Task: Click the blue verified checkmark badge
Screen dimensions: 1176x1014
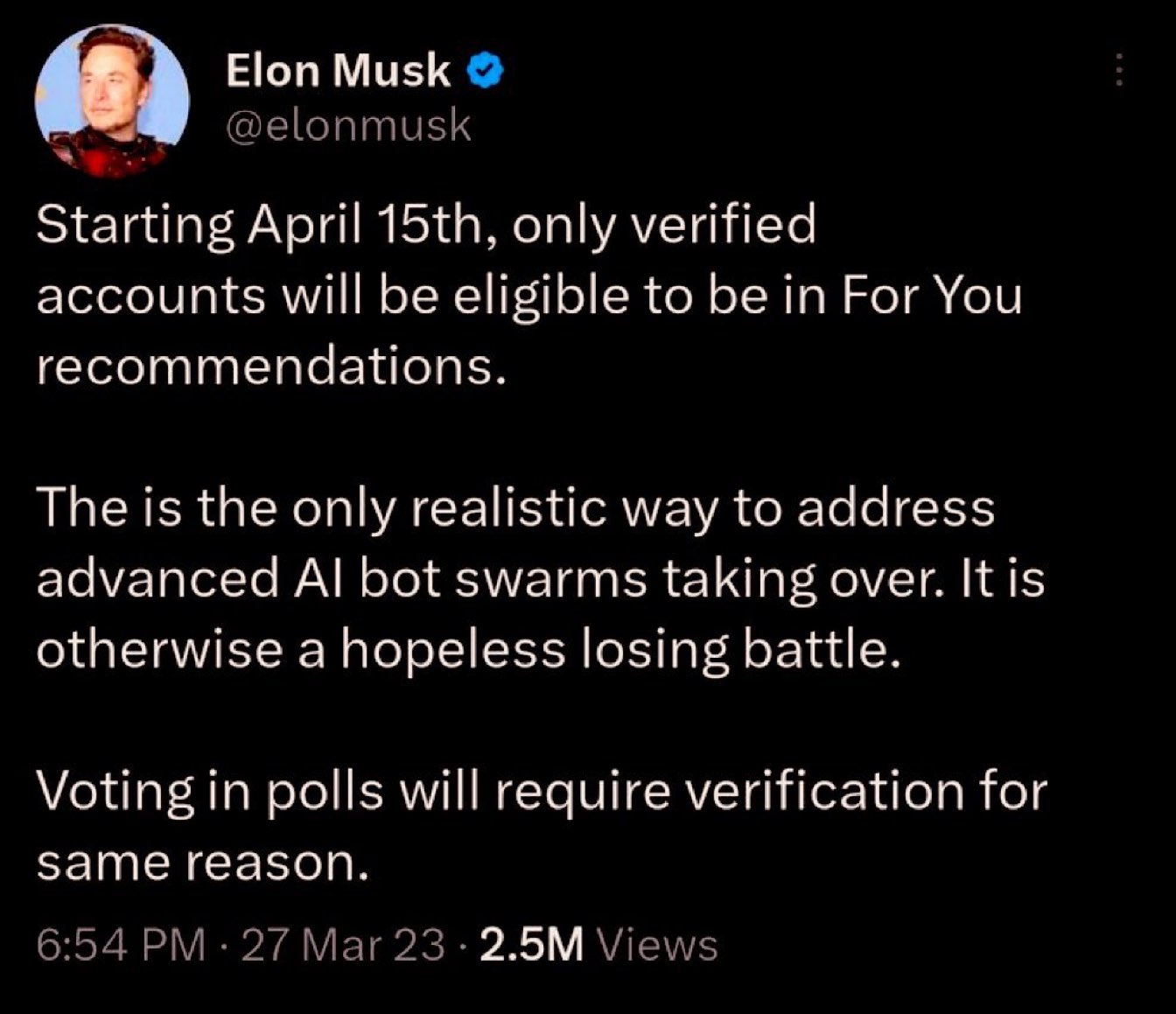Action: point(486,71)
